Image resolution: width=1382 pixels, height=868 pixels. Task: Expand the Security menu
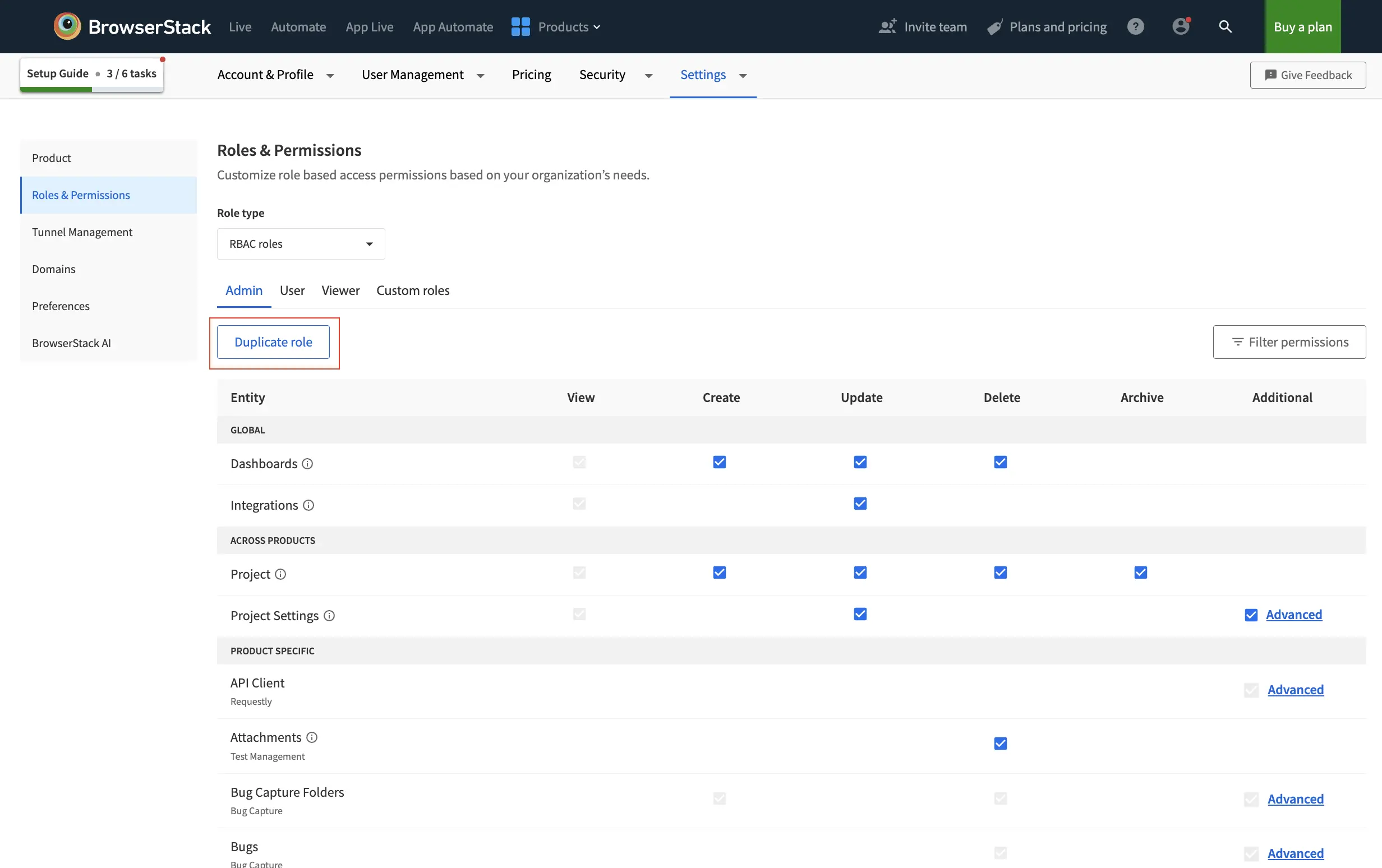tap(602, 75)
